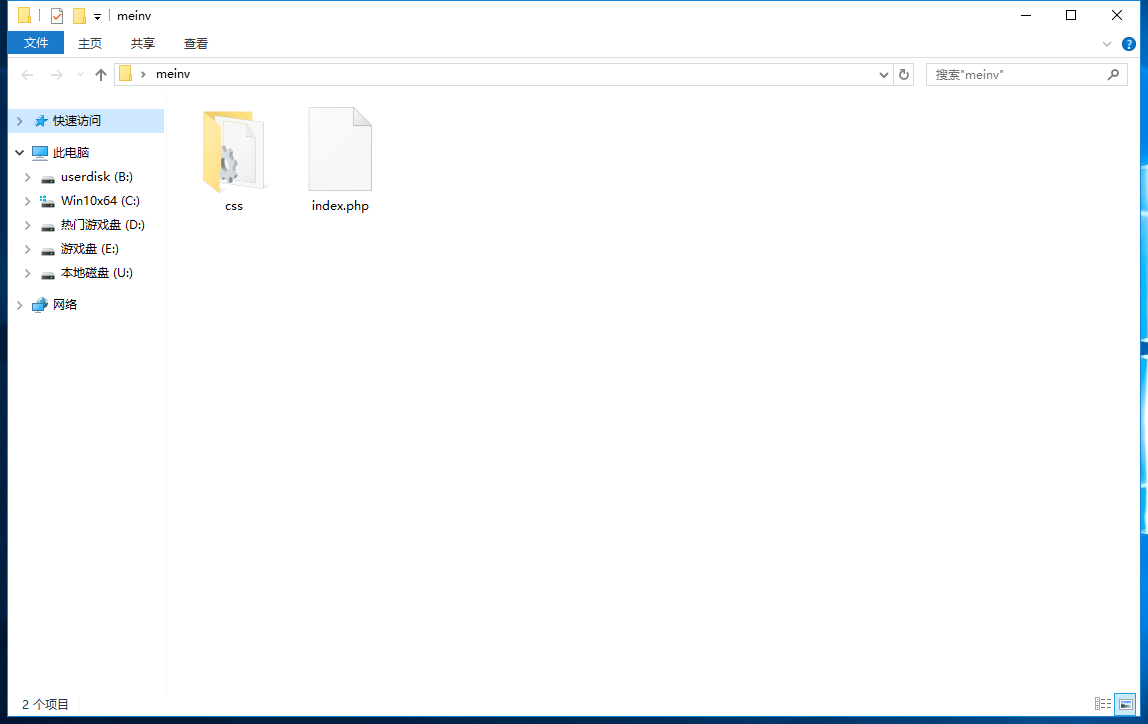Expand the ribbon with chevron

1107,44
